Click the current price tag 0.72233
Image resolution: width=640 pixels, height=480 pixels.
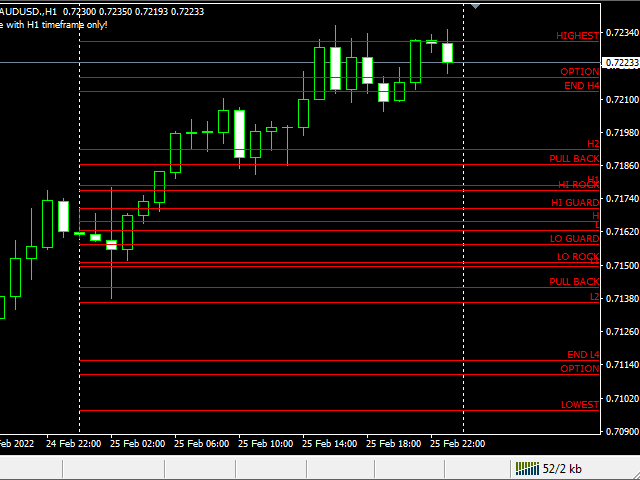(621, 63)
